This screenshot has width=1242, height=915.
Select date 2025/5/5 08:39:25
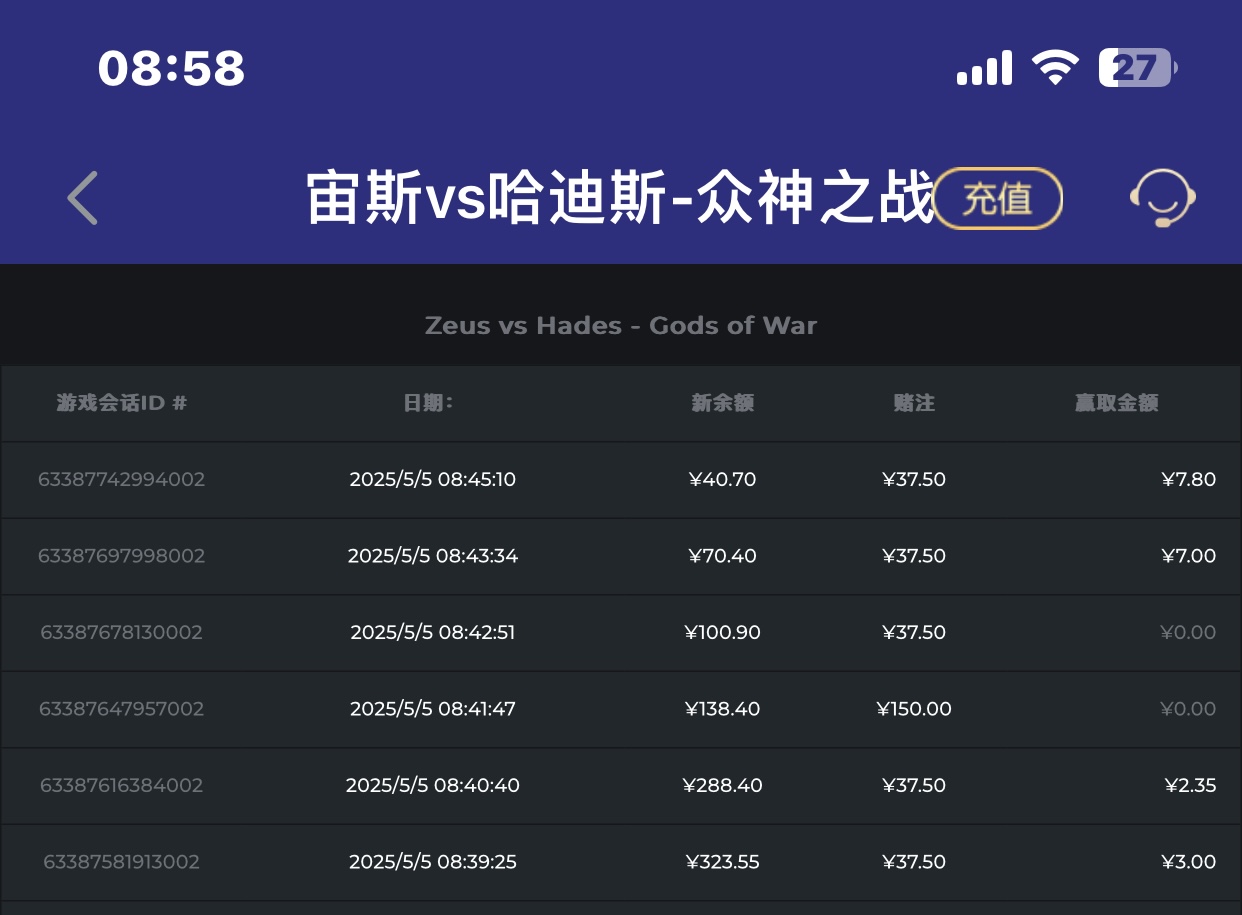(x=433, y=862)
